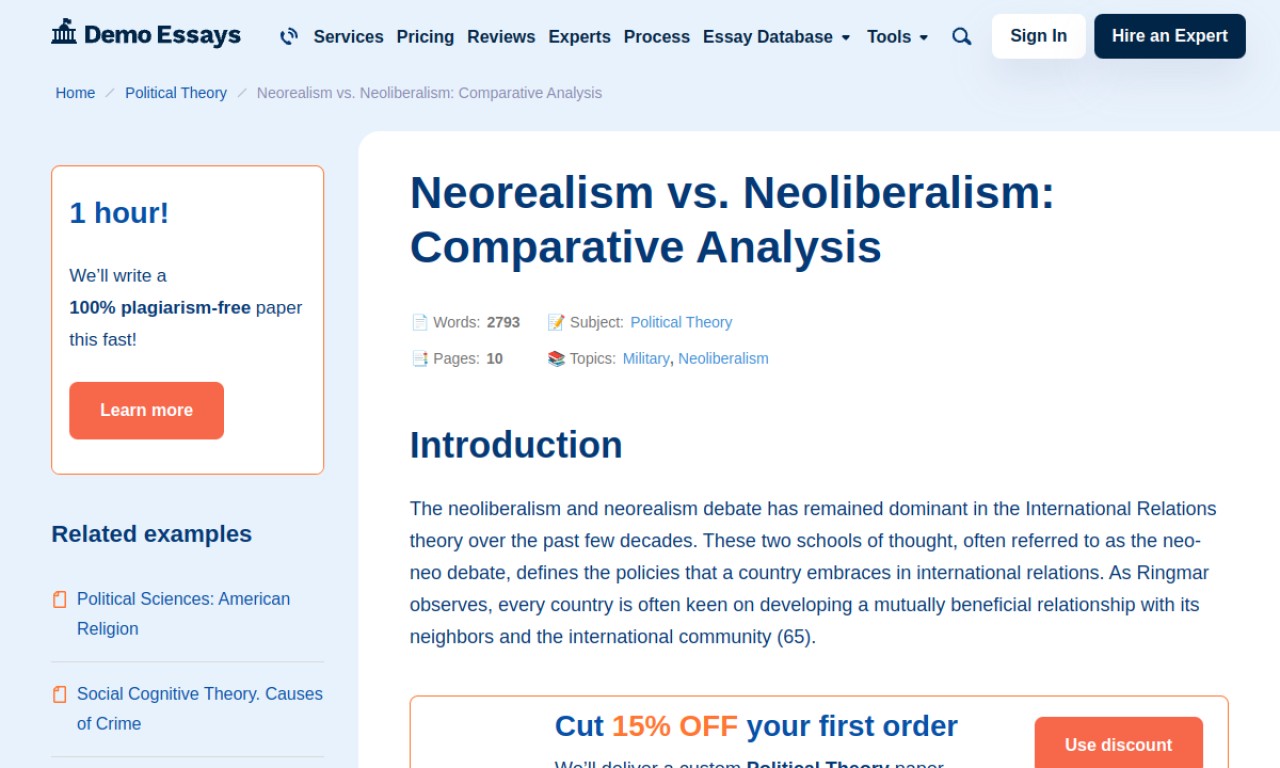Click the Words page icon
This screenshot has height=768, width=1280.
coord(419,322)
